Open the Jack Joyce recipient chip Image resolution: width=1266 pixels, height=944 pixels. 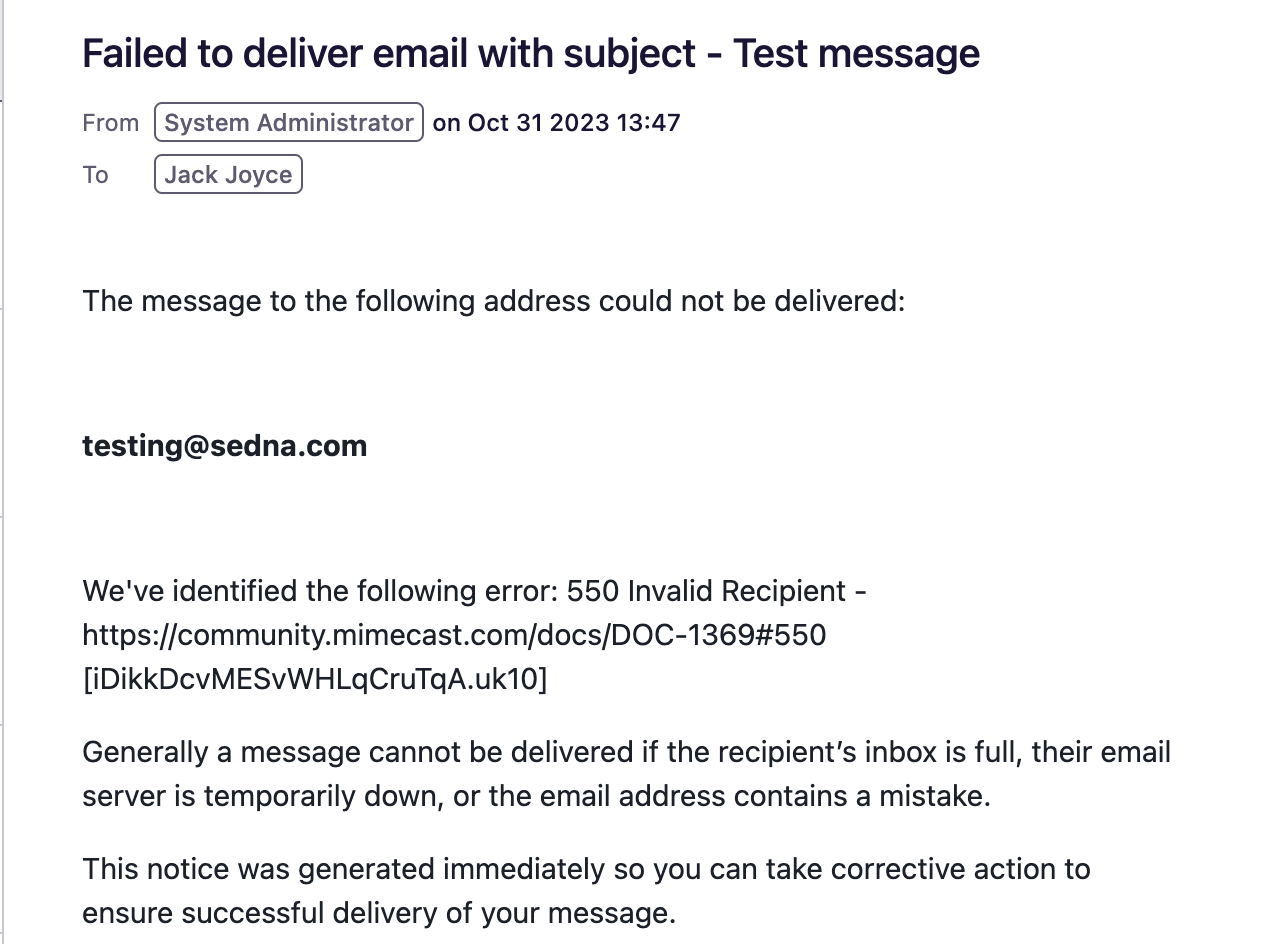228,174
